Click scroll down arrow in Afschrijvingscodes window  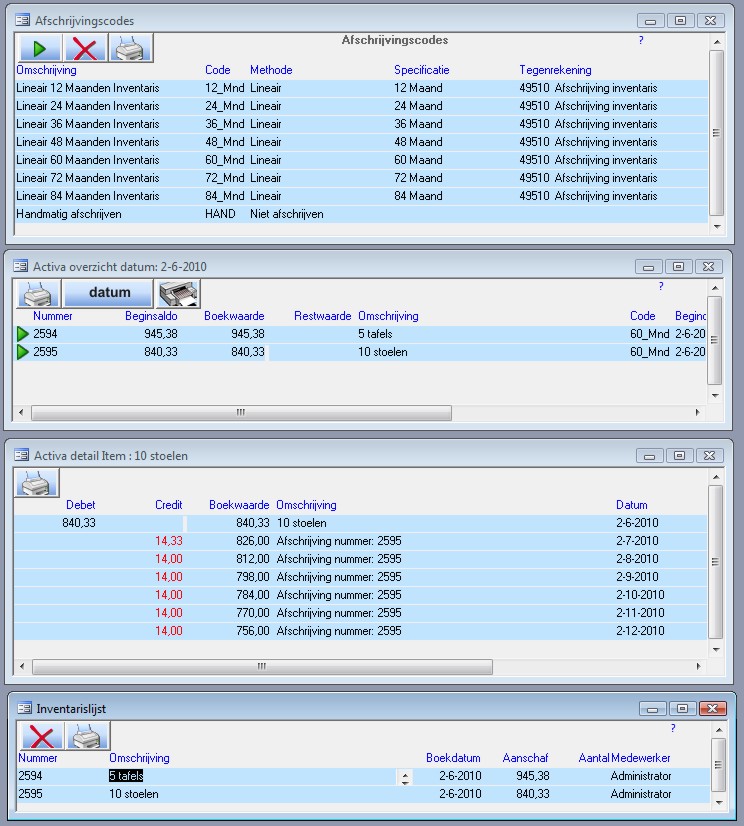coord(717,227)
